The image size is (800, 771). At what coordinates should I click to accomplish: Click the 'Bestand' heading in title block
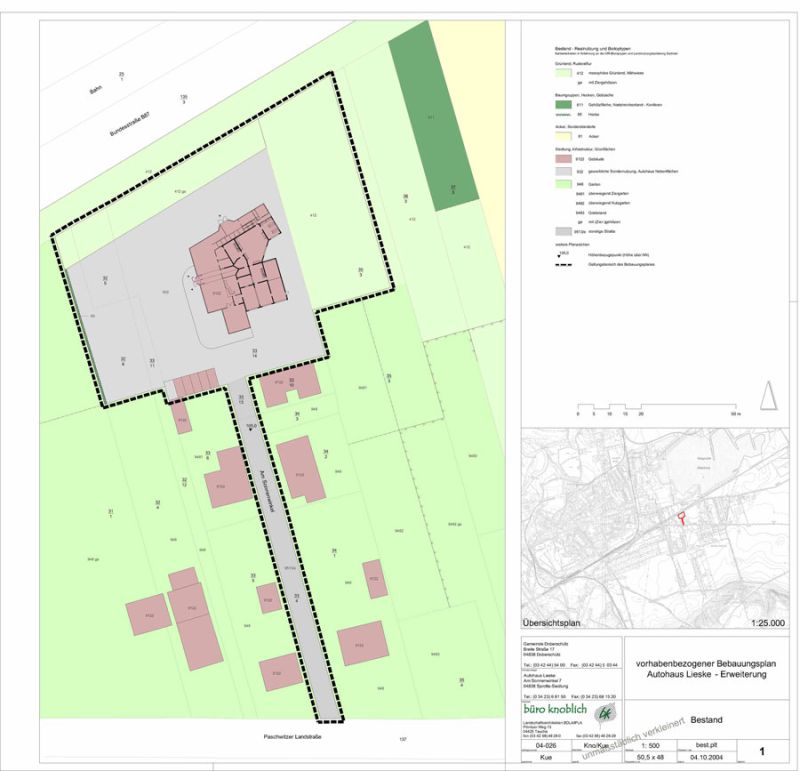706,720
